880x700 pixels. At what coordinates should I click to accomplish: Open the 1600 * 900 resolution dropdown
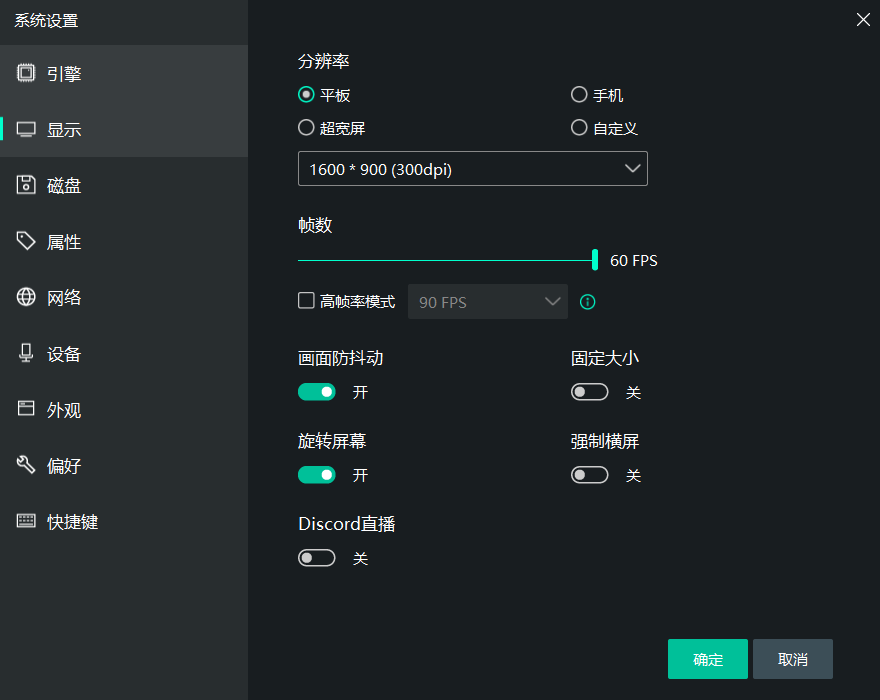(472, 168)
